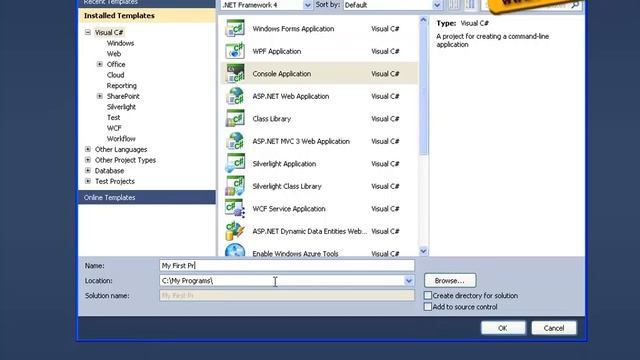Select the Class Library template icon
640x360 pixels.
(x=235, y=118)
